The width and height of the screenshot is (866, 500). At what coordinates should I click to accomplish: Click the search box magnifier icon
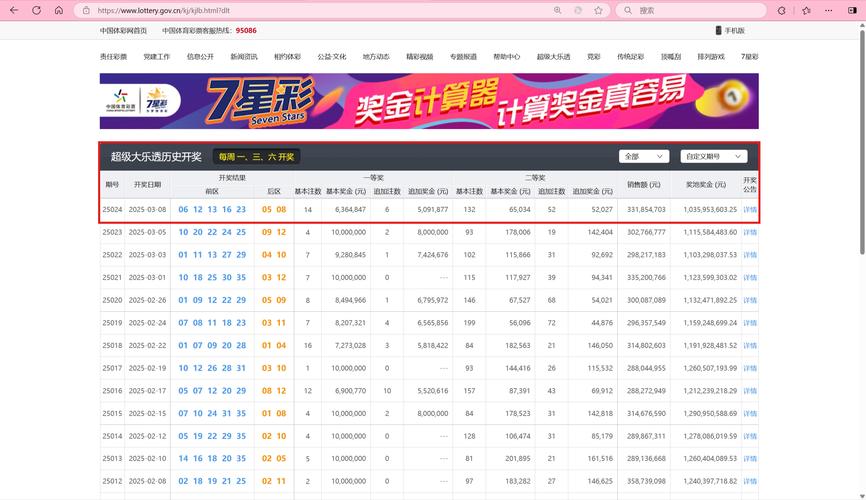point(628,10)
